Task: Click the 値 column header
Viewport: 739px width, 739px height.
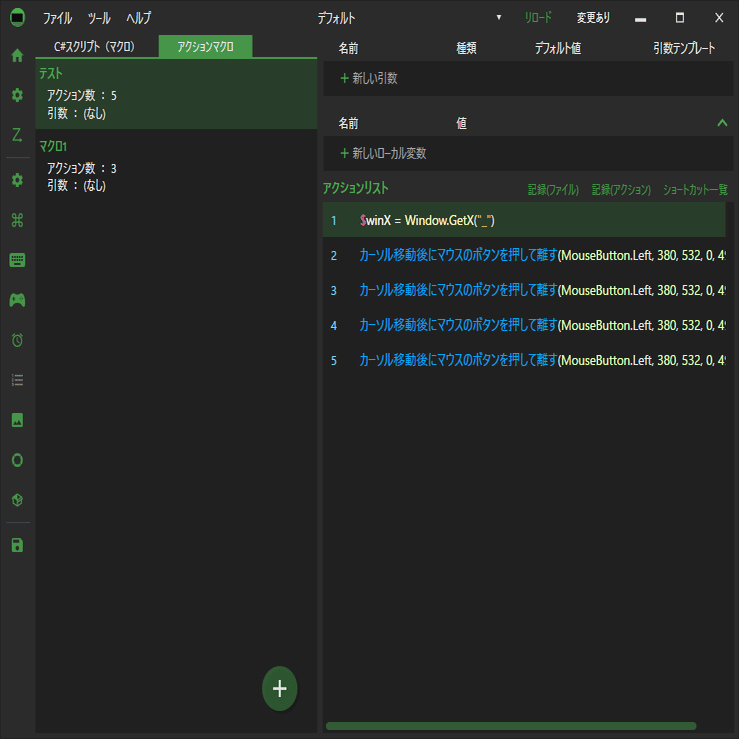Action: [461, 123]
